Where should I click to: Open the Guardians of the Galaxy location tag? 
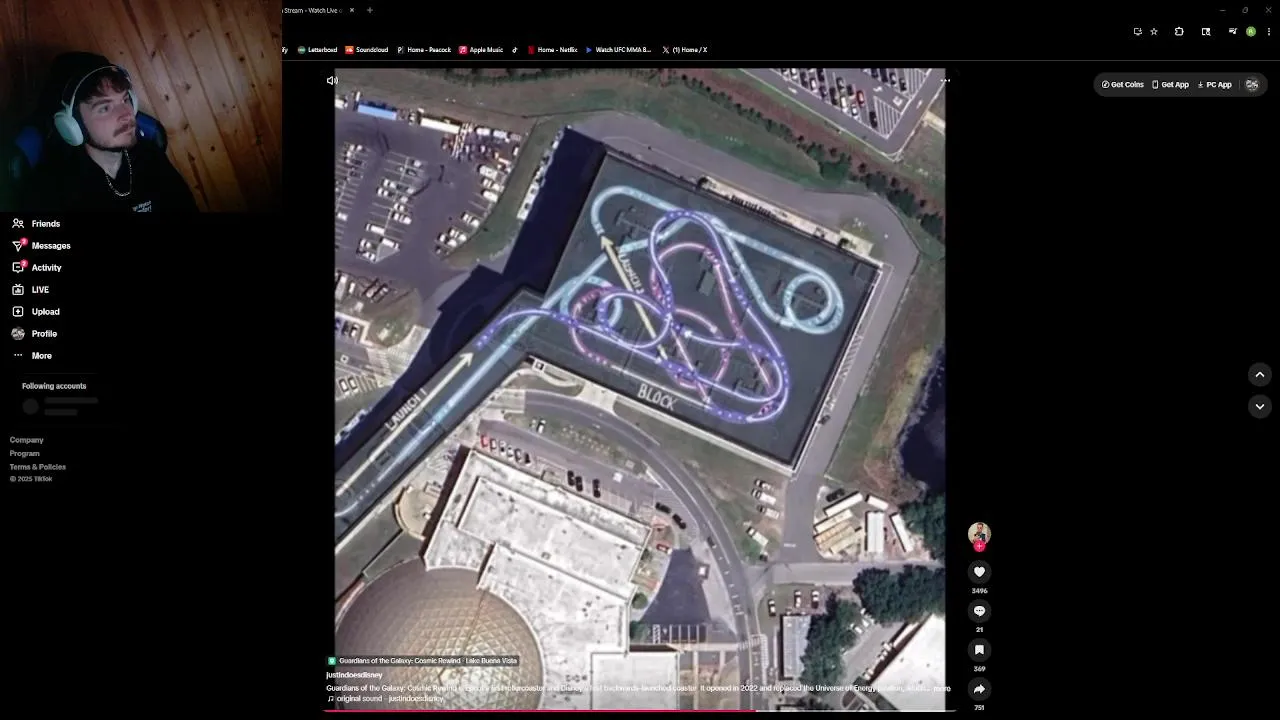tap(422, 661)
